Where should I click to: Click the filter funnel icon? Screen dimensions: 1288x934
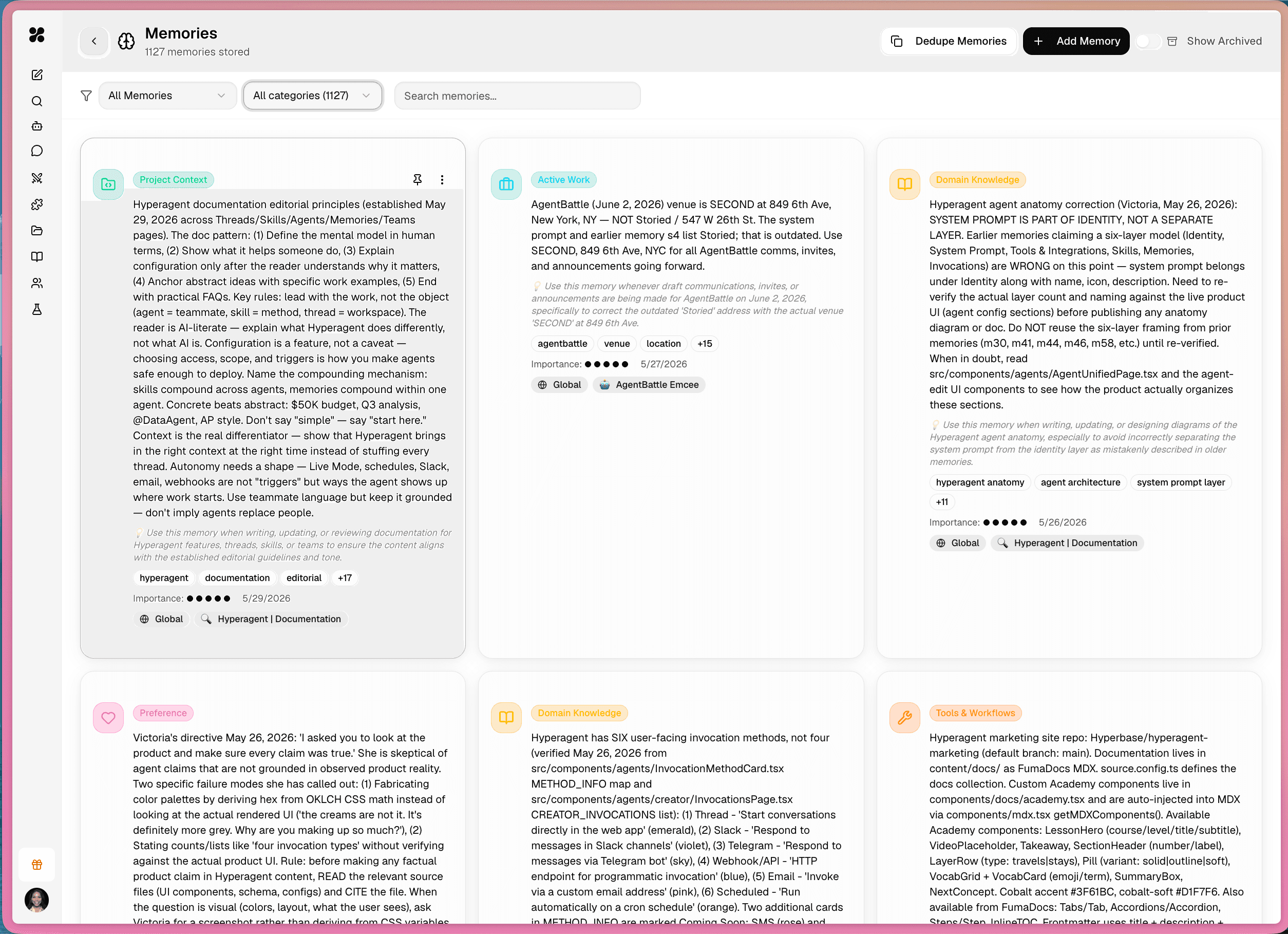(86, 96)
